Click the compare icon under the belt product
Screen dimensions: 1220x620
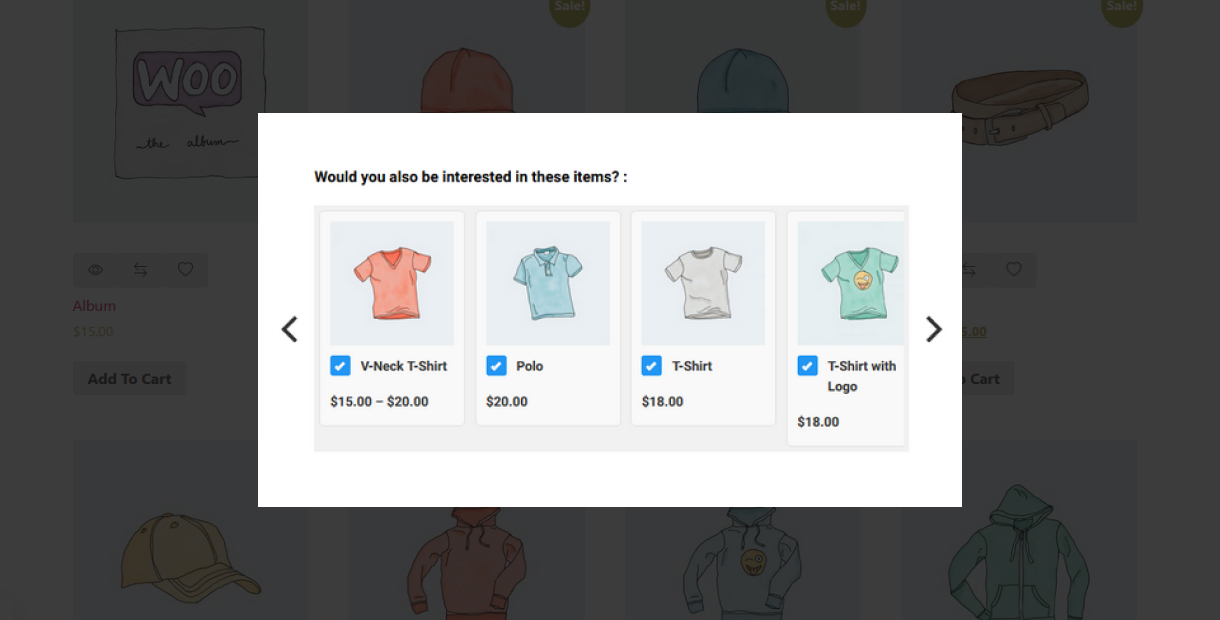[968, 269]
